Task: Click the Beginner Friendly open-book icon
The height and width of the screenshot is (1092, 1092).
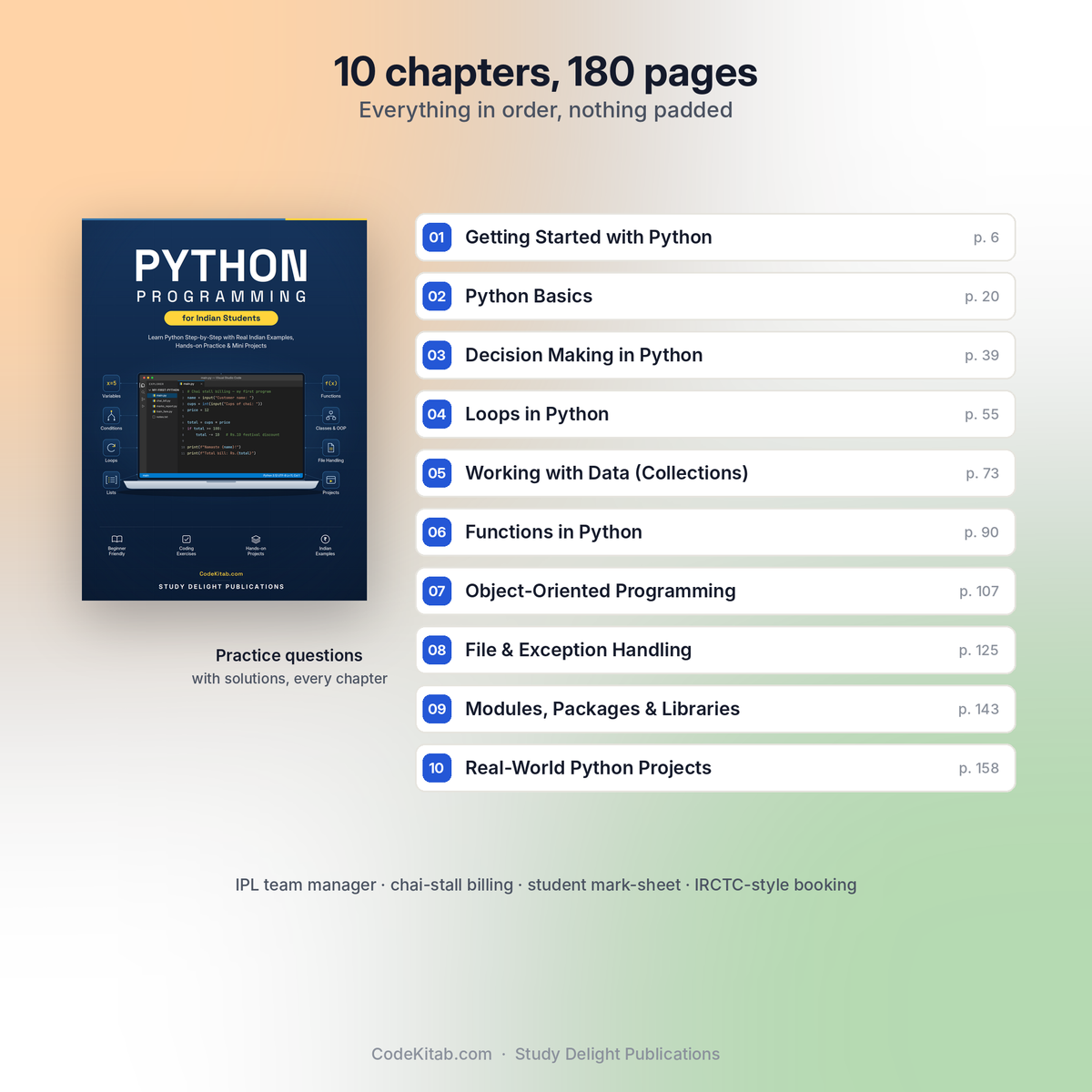Action: tap(116, 539)
